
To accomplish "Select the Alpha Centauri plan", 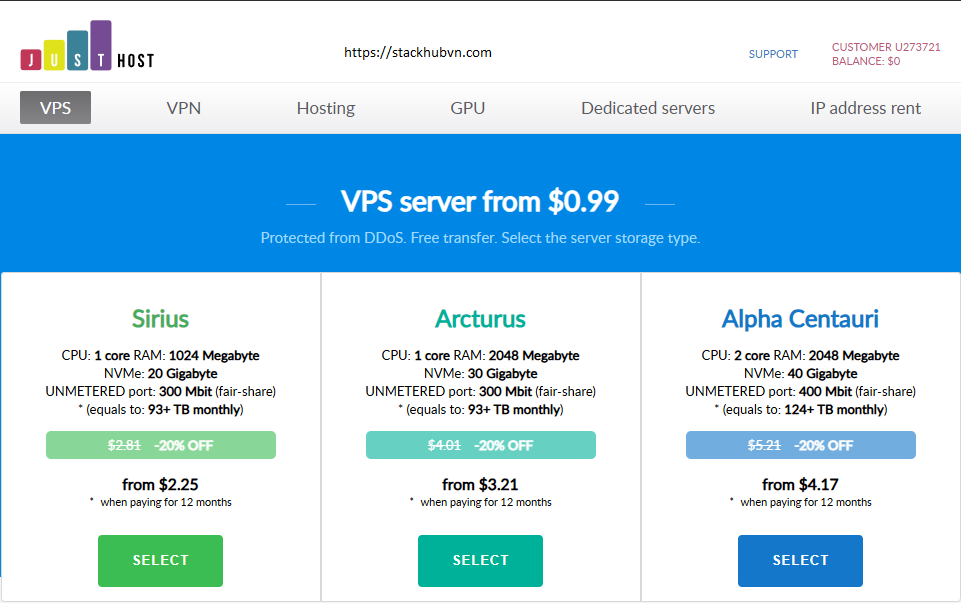I will [800, 561].
